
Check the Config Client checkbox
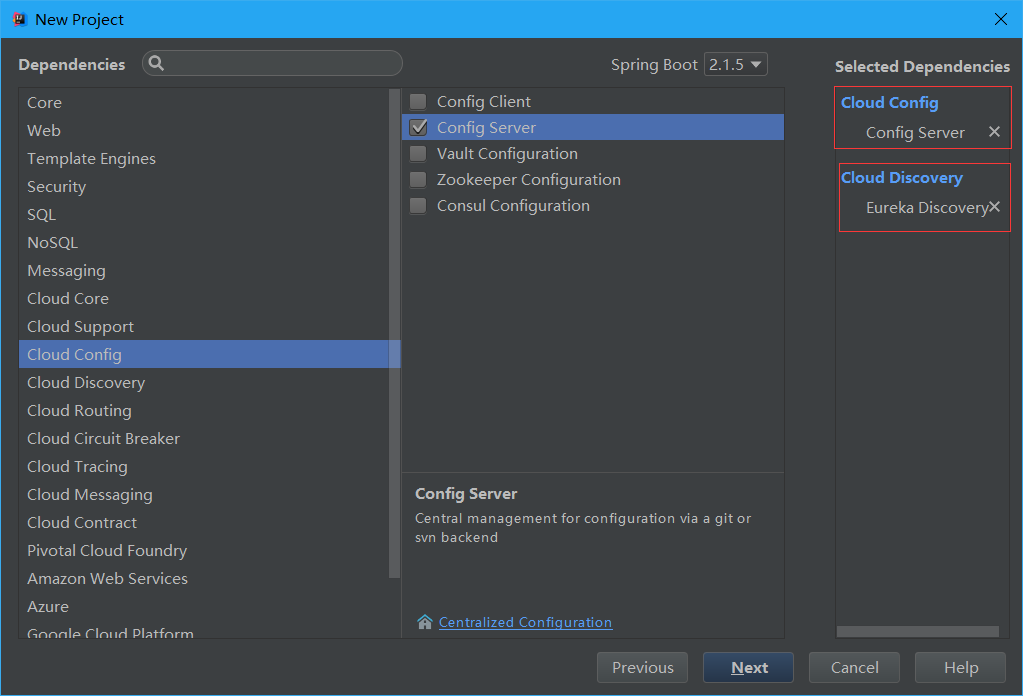[418, 102]
